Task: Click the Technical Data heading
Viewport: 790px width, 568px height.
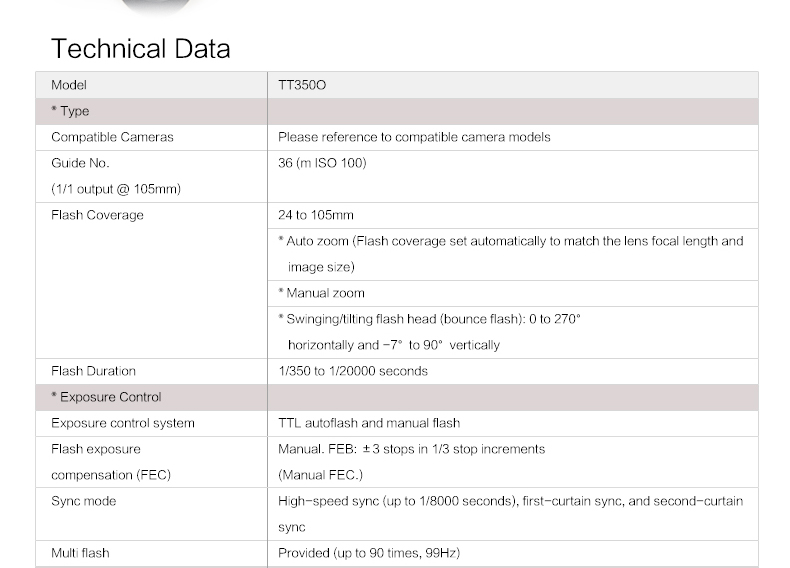Action: (x=140, y=48)
